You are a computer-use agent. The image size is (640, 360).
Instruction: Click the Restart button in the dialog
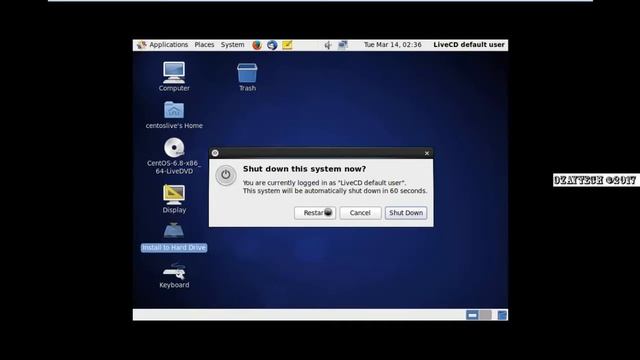tap(315, 213)
